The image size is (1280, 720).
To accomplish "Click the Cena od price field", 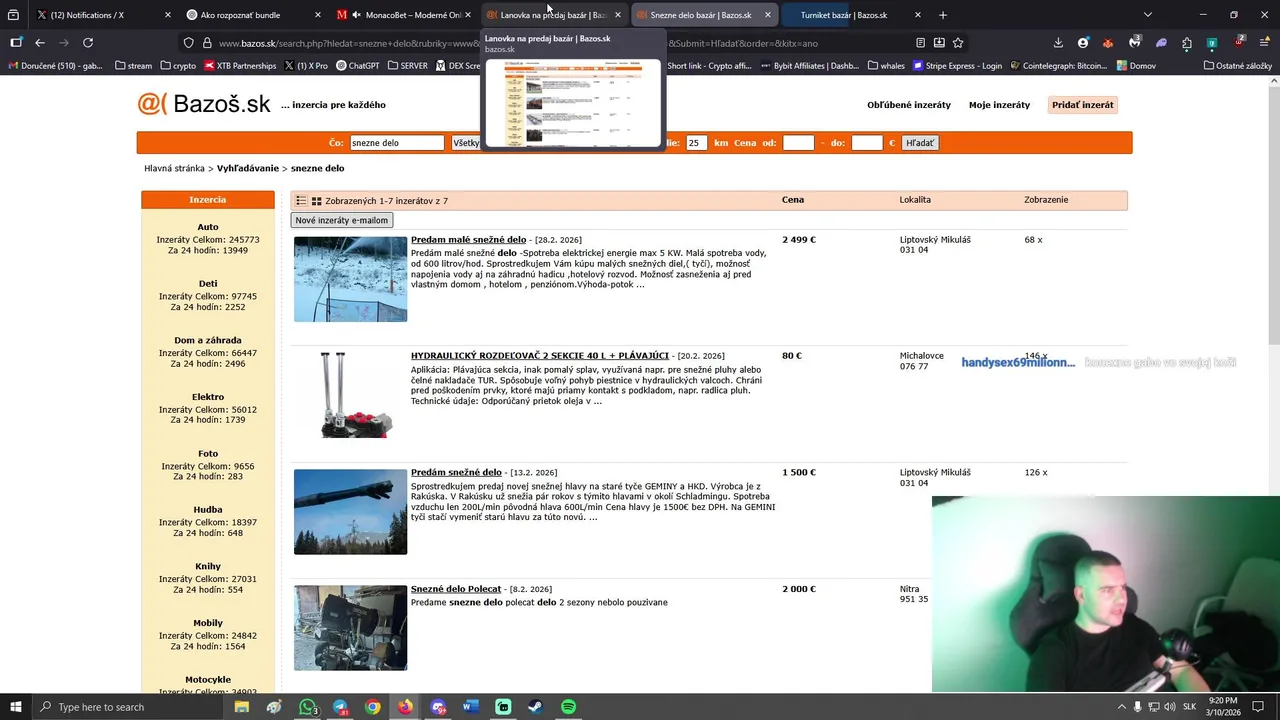I will [798, 143].
